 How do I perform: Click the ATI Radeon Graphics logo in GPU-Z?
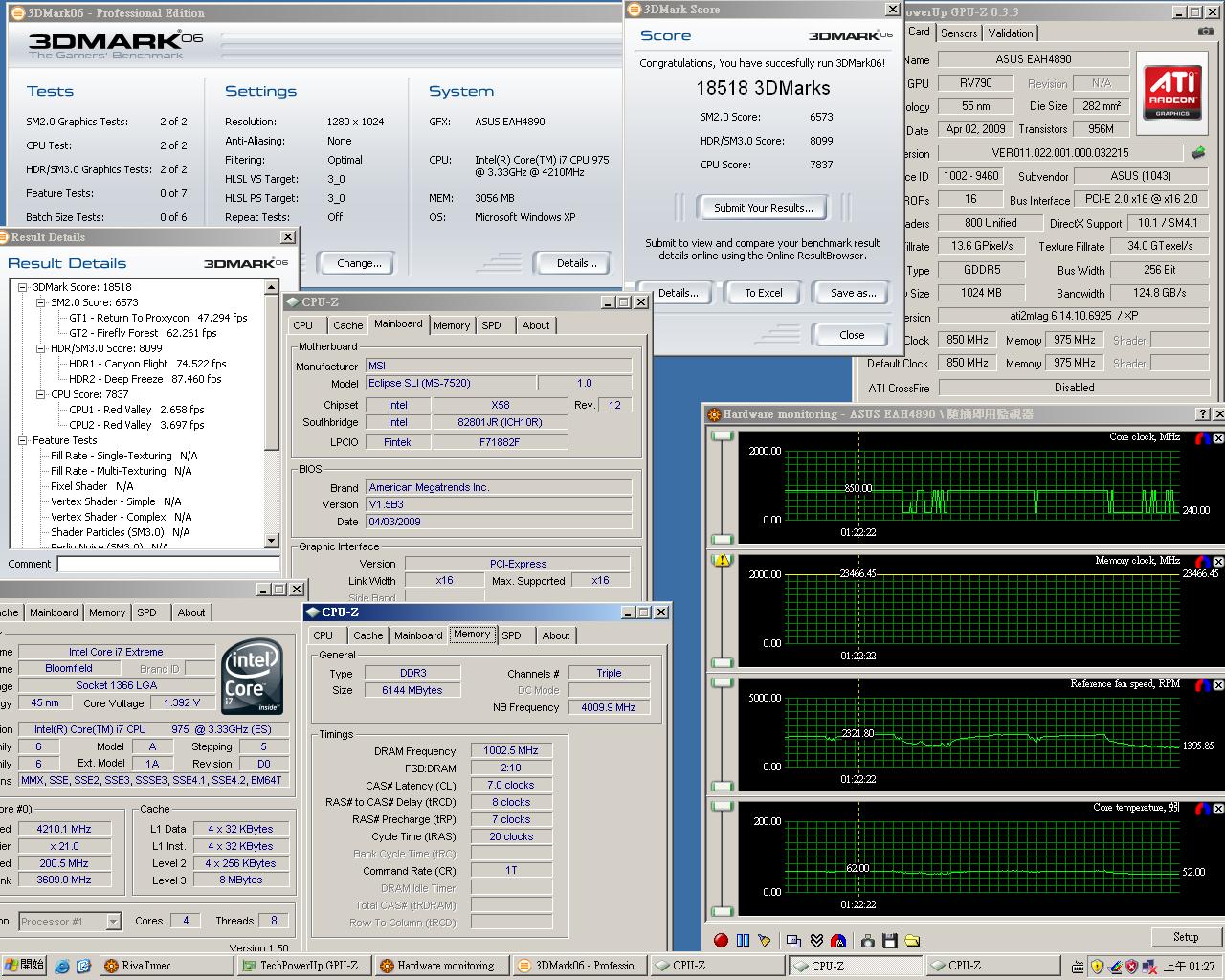(1172, 92)
